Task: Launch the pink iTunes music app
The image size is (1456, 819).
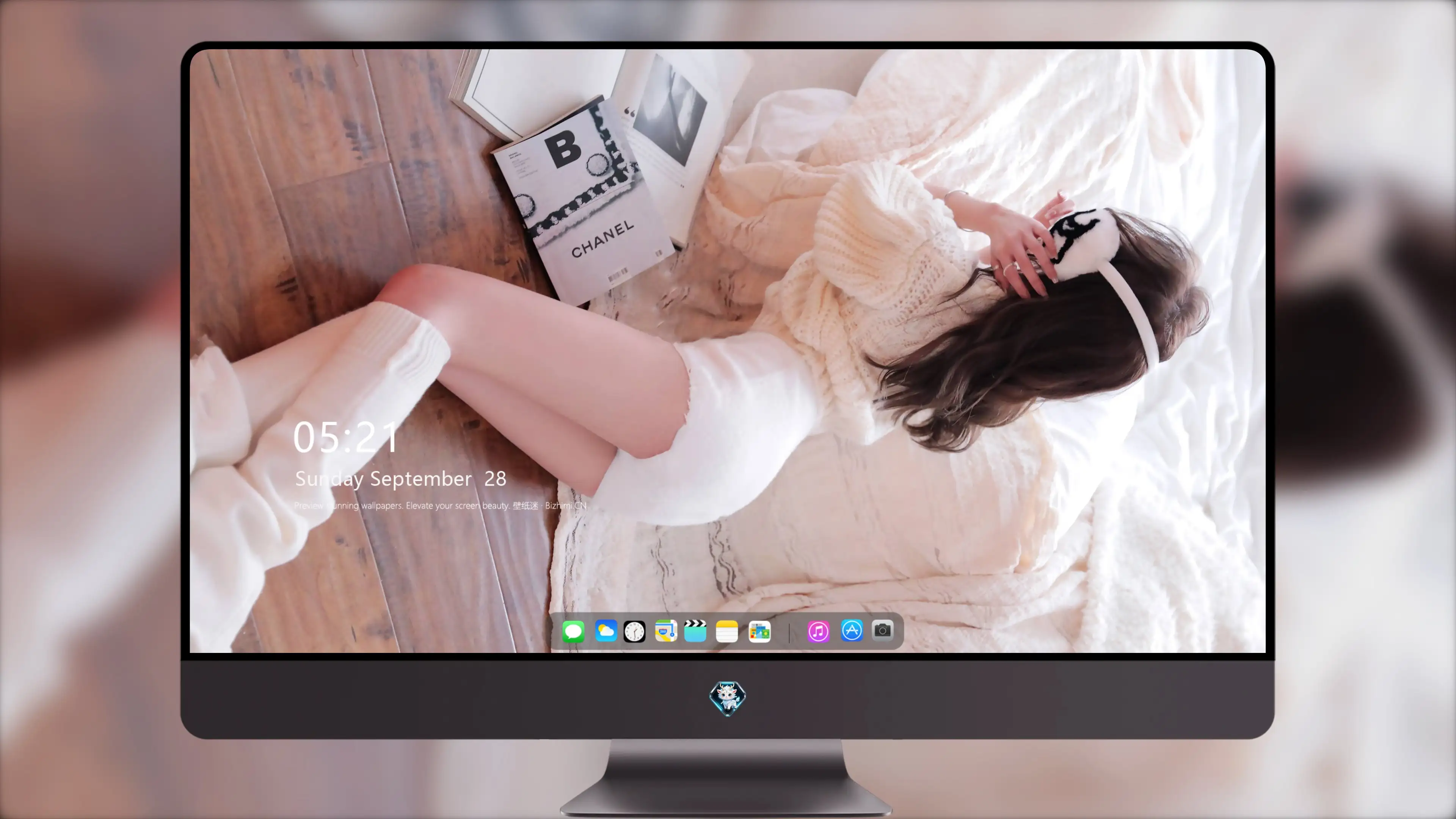Action: tap(819, 631)
